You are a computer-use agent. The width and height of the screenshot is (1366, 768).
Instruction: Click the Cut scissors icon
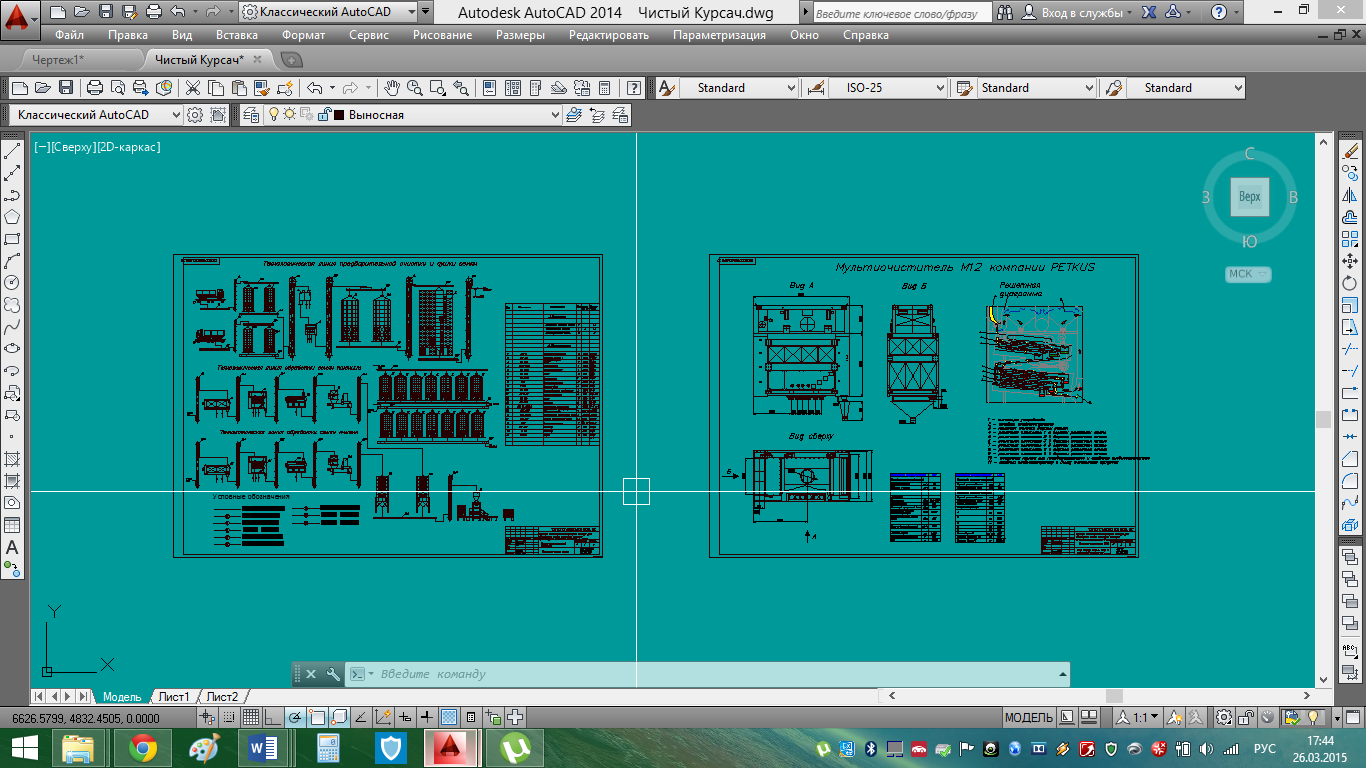pyautogui.click(x=194, y=88)
